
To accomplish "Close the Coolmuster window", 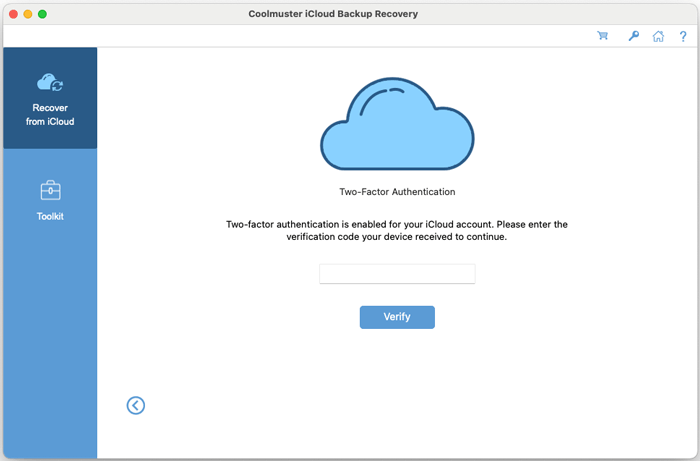I will [x=13, y=14].
